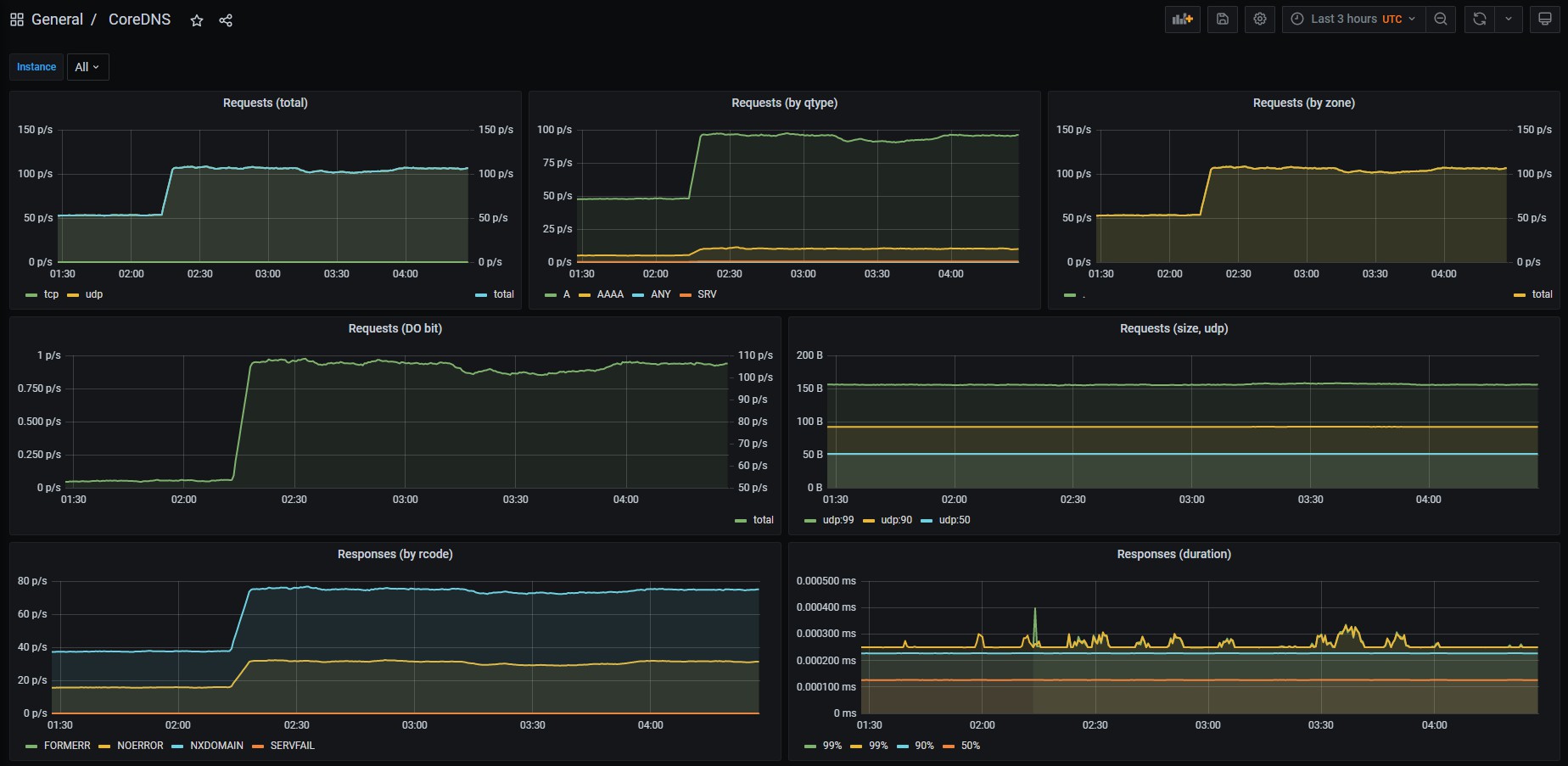
Task: Open Requests (total) panel menu
Action: (x=266, y=103)
